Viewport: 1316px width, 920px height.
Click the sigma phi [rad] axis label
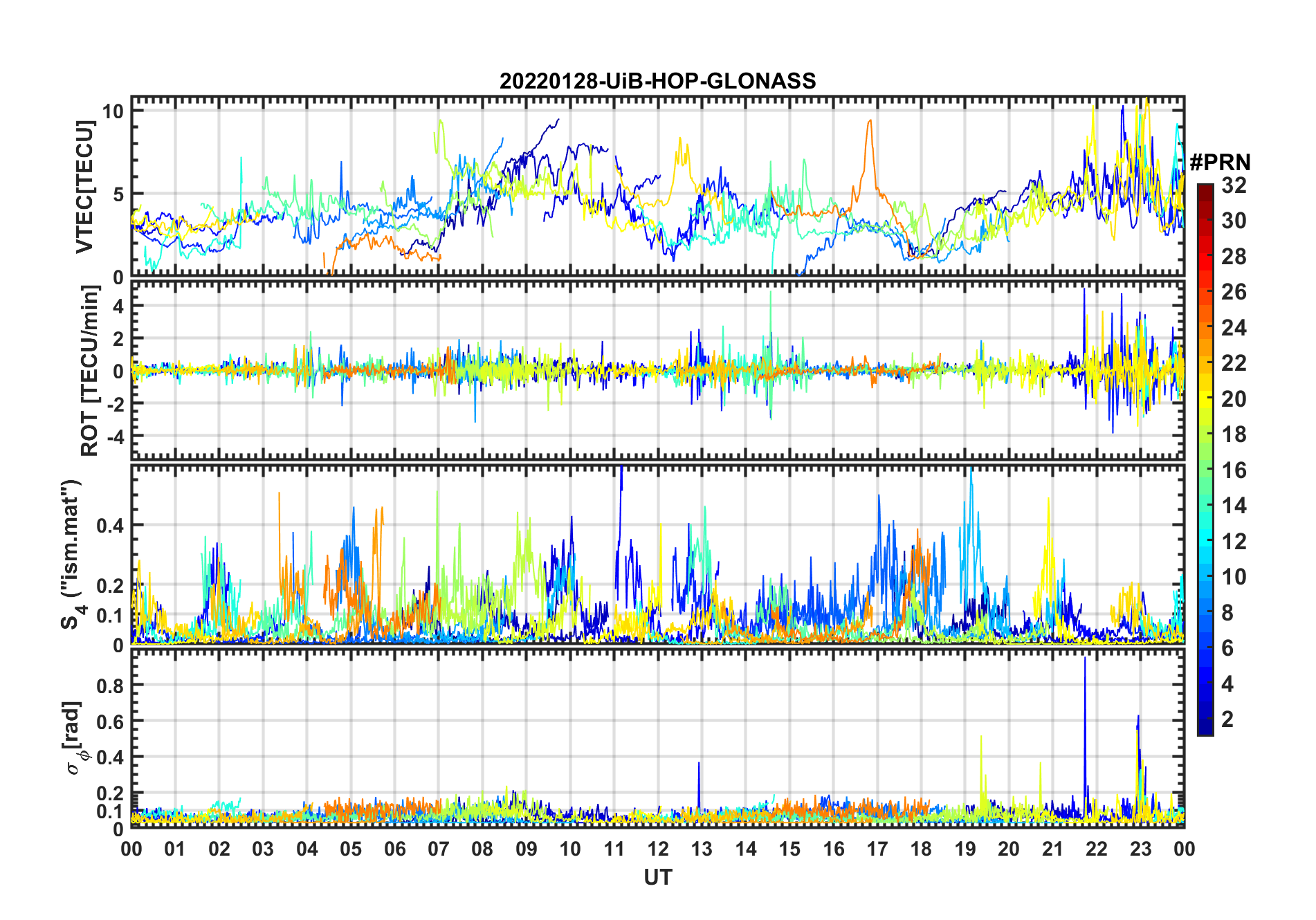74,738
